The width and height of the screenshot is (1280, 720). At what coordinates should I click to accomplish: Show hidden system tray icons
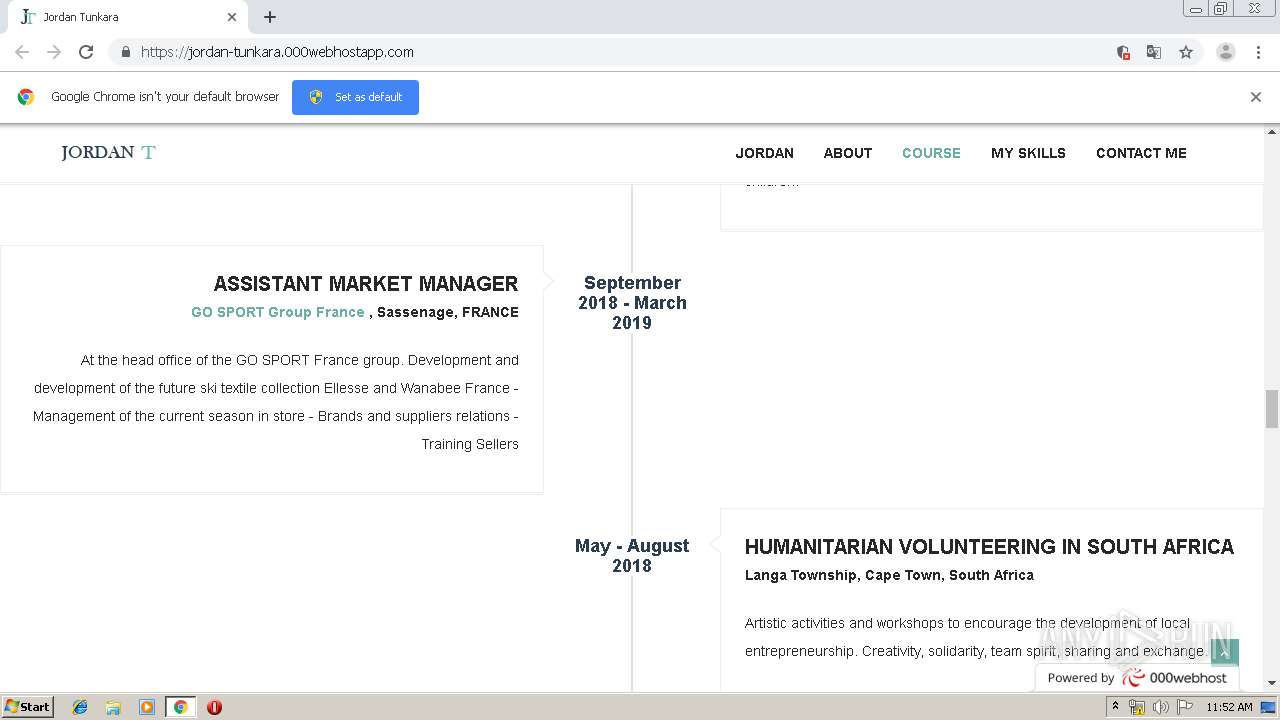click(1115, 707)
